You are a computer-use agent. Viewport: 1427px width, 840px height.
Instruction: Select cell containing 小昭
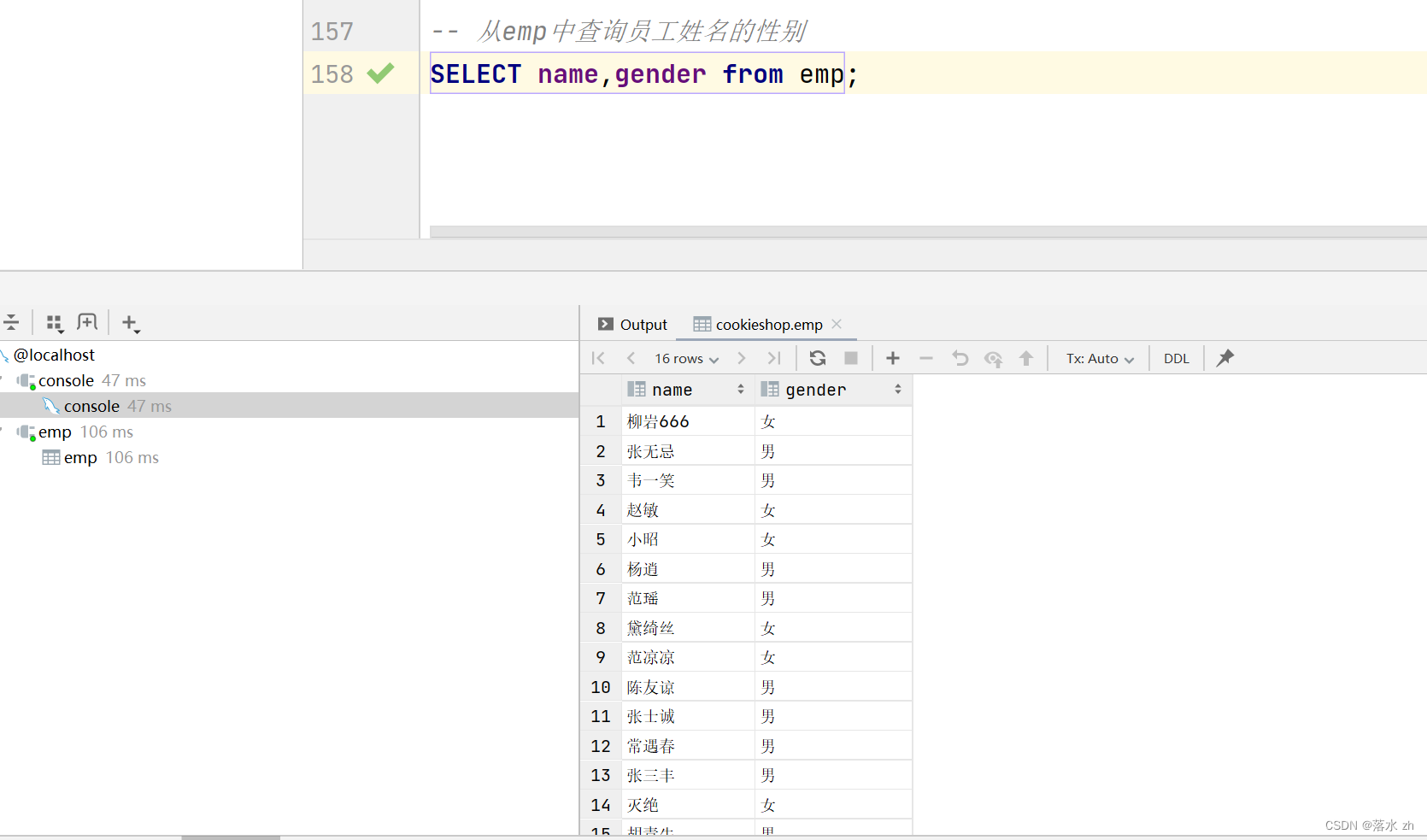688,539
